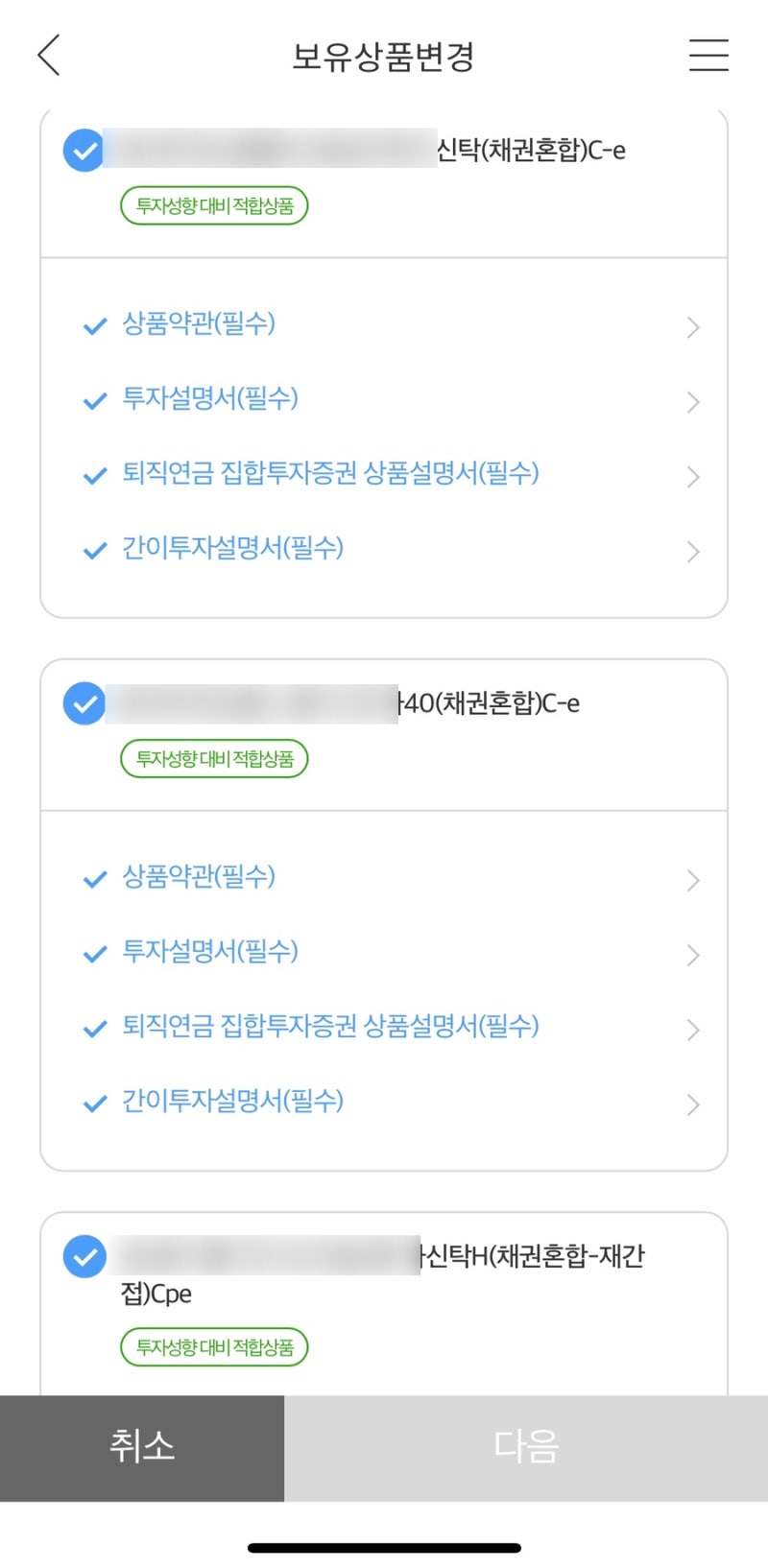
Task: Click 투자성향 대비 적합상품 badge in second card
Action: coord(214,759)
